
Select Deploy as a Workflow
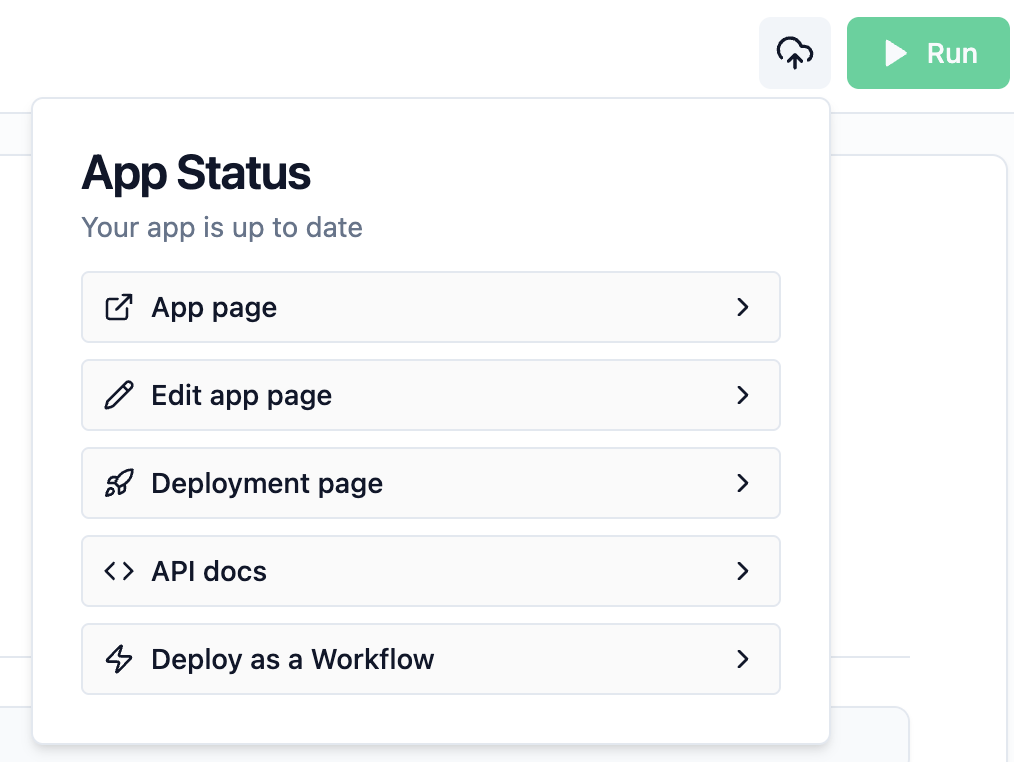click(x=430, y=659)
